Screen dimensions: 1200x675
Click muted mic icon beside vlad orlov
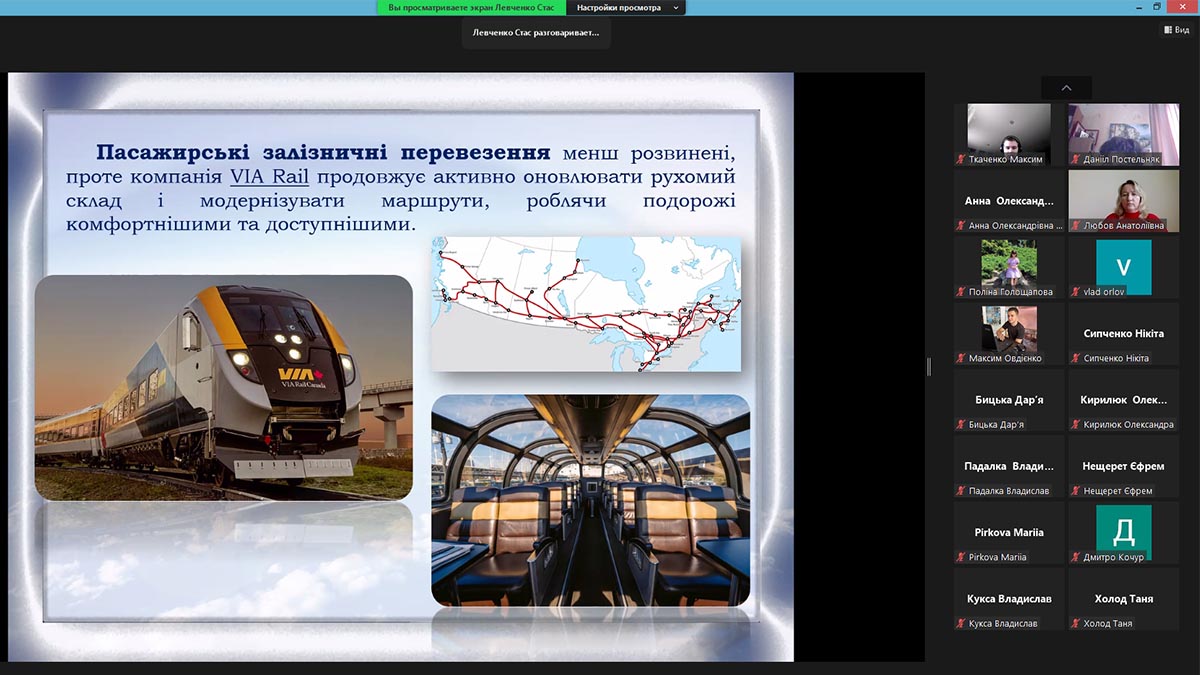click(x=1076, y=292)
